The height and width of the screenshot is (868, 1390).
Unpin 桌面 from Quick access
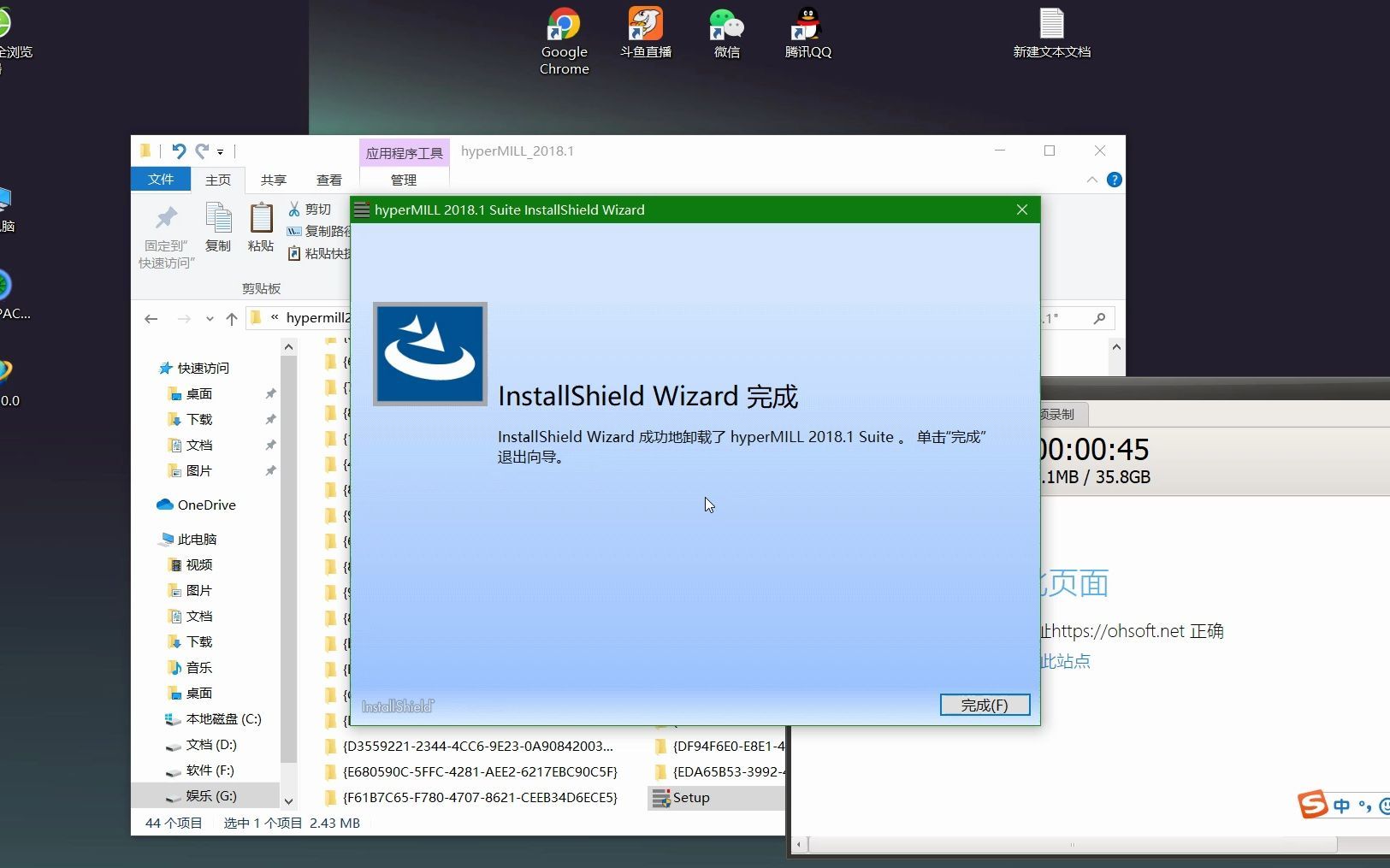point(269,393)
